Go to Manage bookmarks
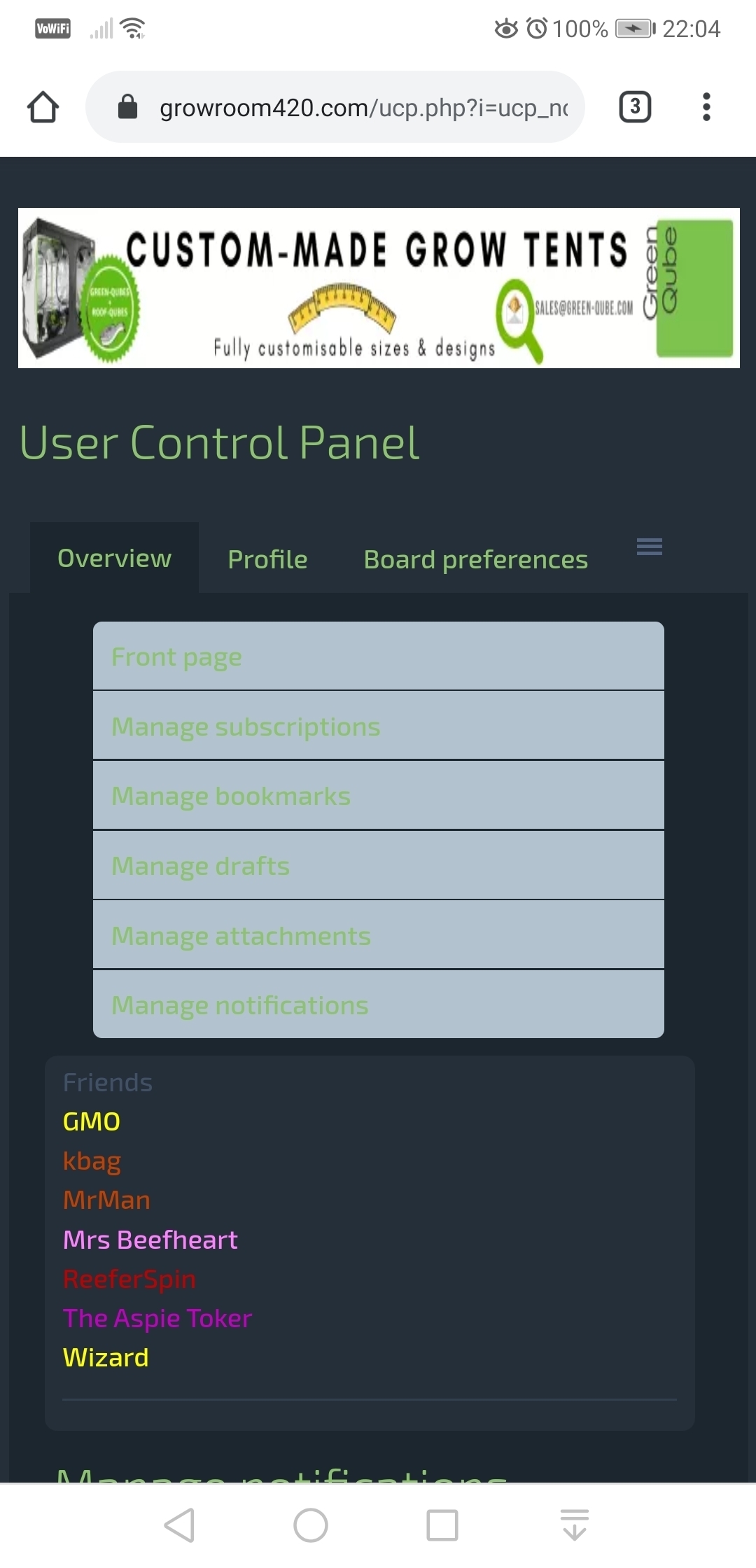Screen dimensions: 756x1568 point(231,796)
